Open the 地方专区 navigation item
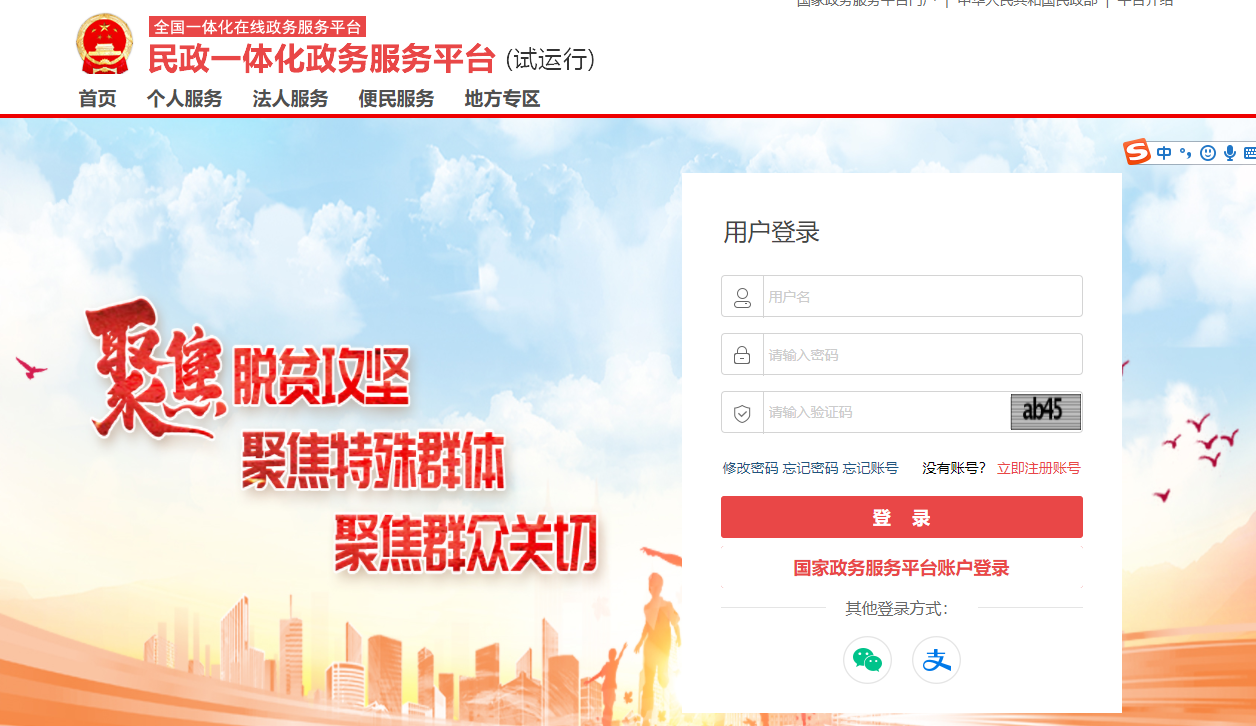Screen dimensions: 1256x726 click(x=502, y=99)
